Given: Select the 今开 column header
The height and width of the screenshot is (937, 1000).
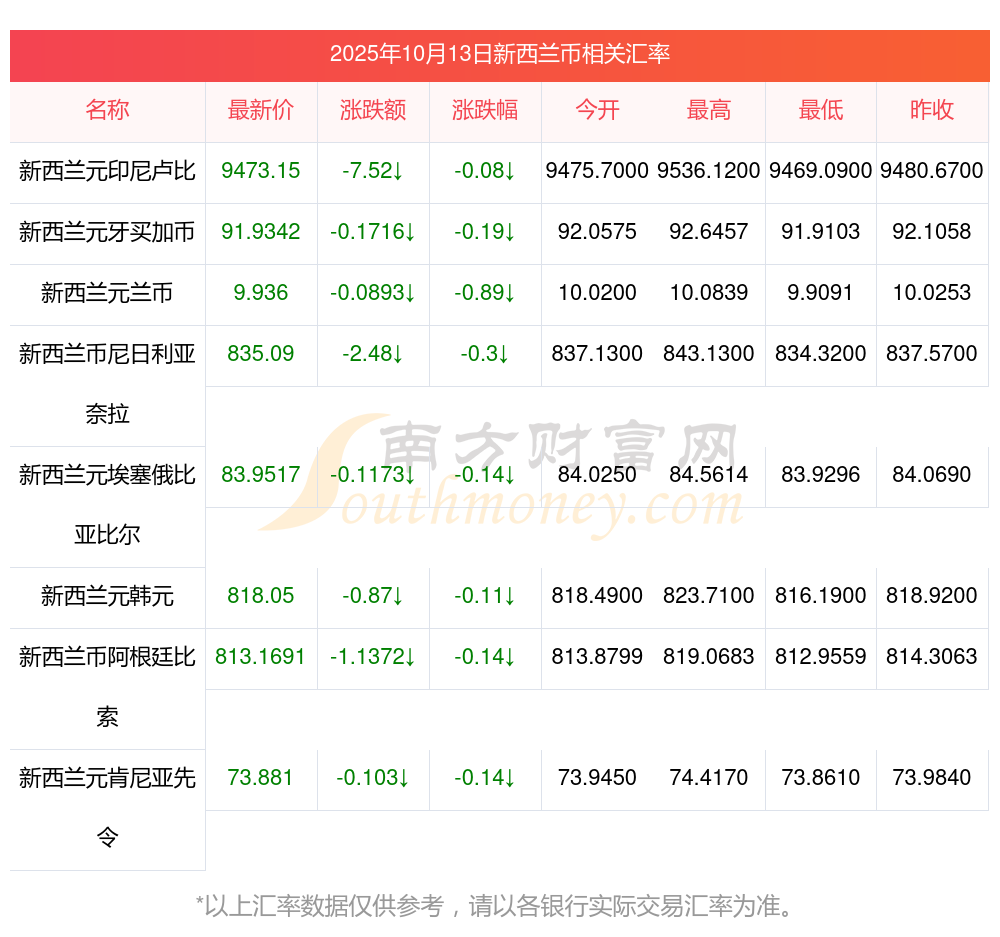Looking at the screenshot, I should point(597,110).
